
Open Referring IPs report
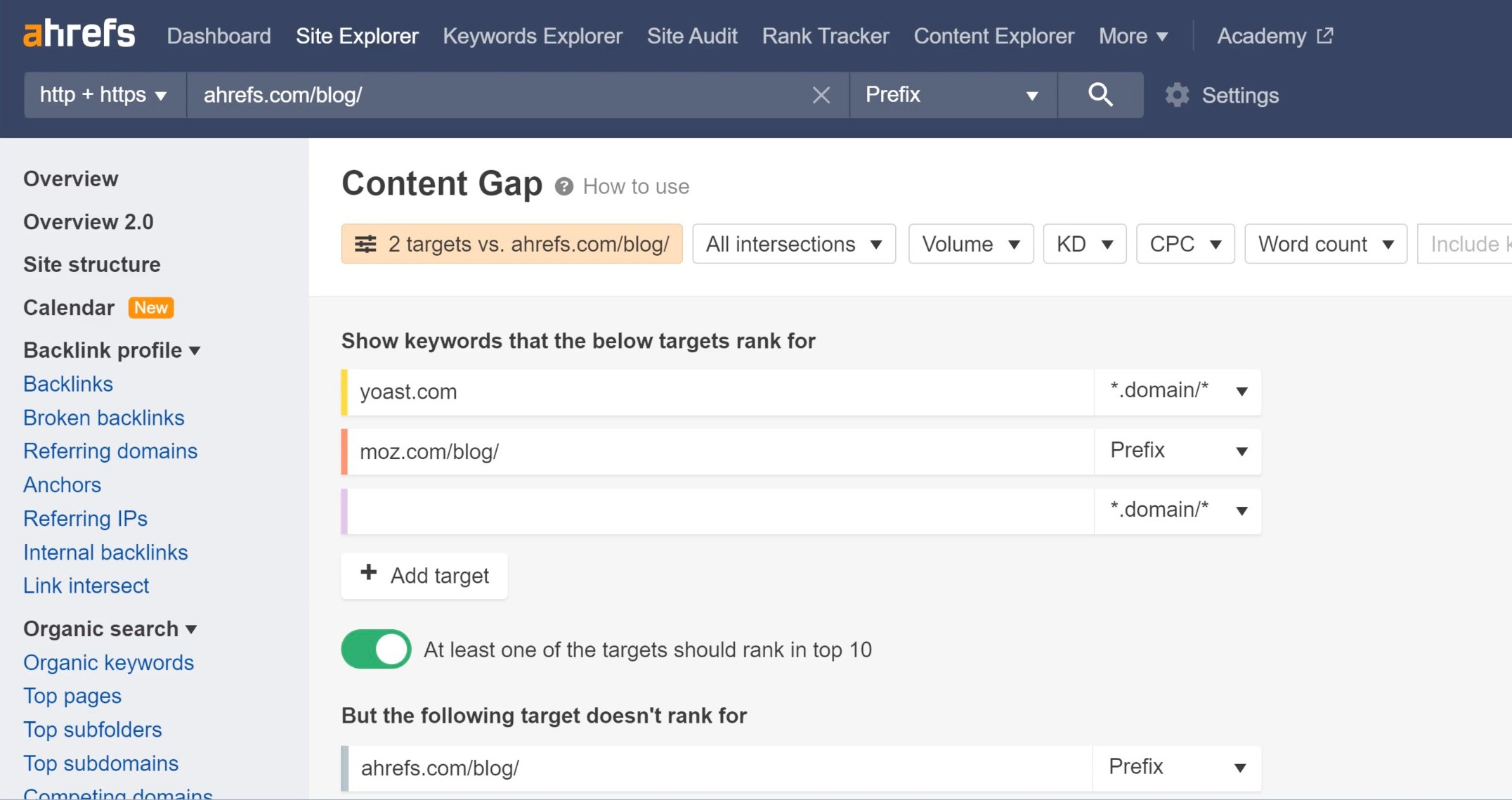pos(86,518)
